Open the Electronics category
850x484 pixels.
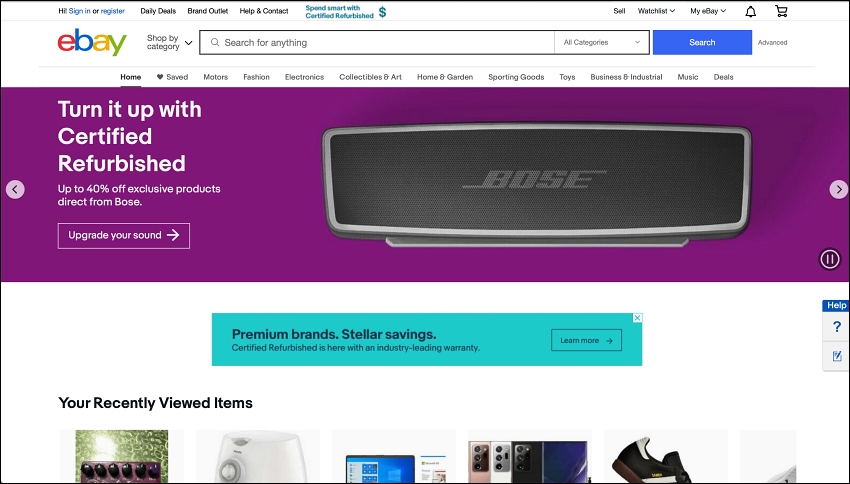click(304, 77)
